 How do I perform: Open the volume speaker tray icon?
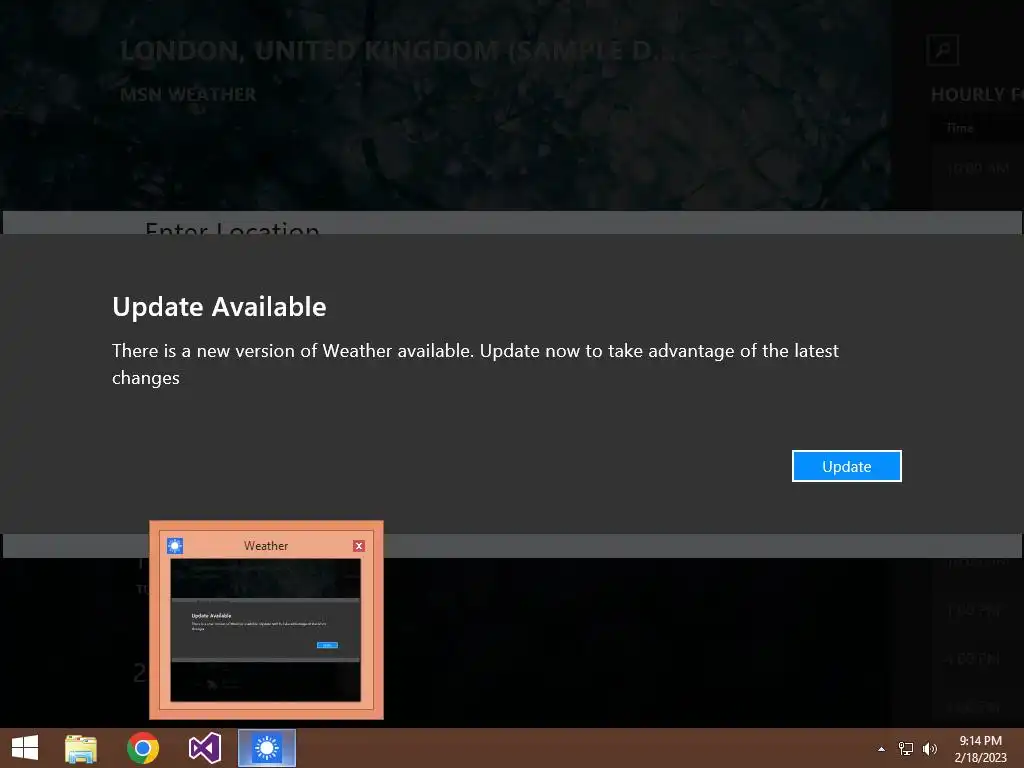tap(930, 749)
